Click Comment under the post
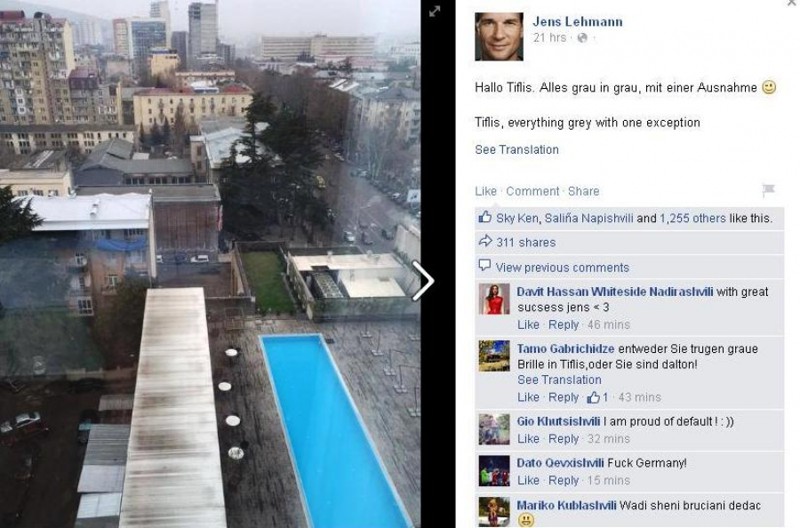Viewport: 800px width, 528px height. tap(532, 191)
